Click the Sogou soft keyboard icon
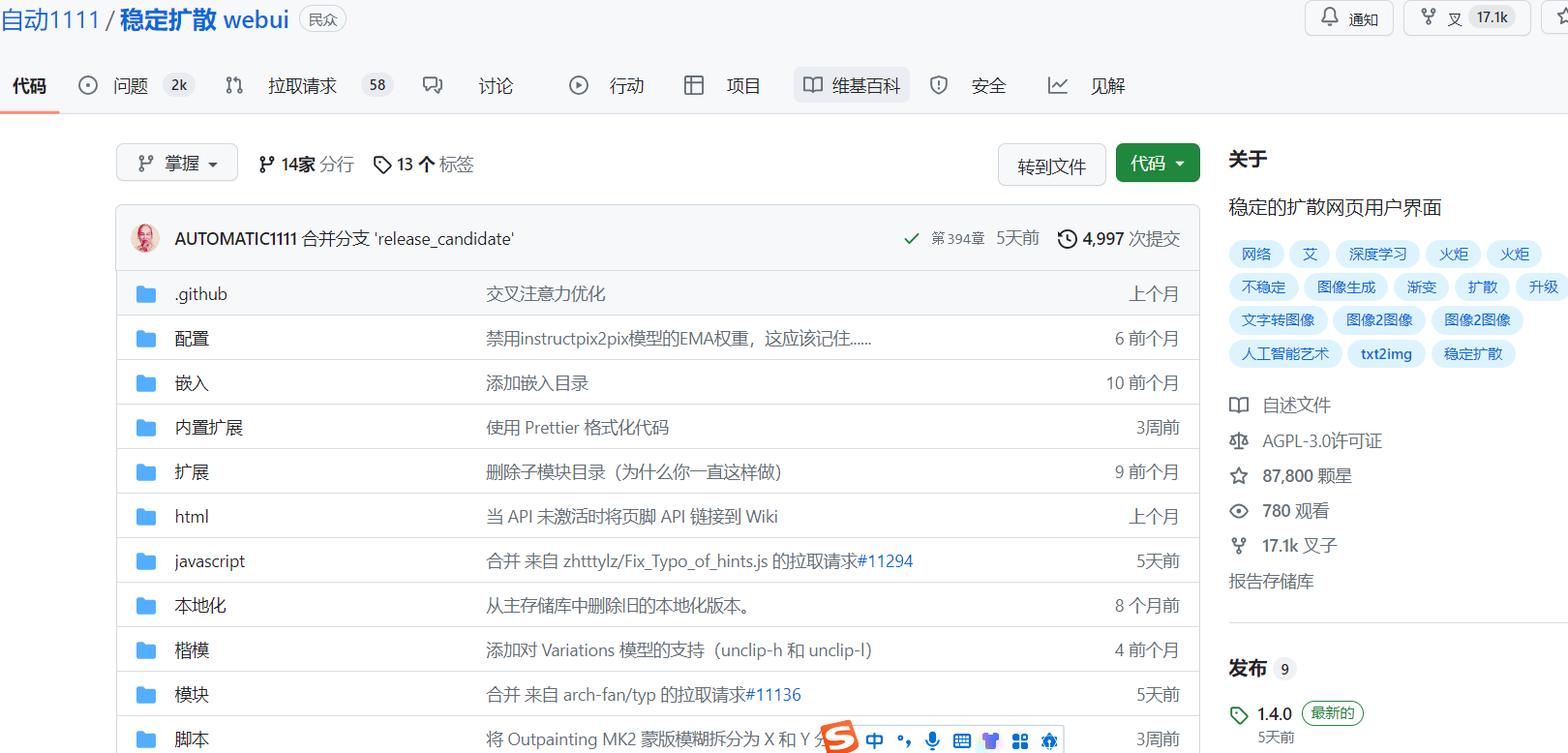1568x753 pixels. (961, 740)
